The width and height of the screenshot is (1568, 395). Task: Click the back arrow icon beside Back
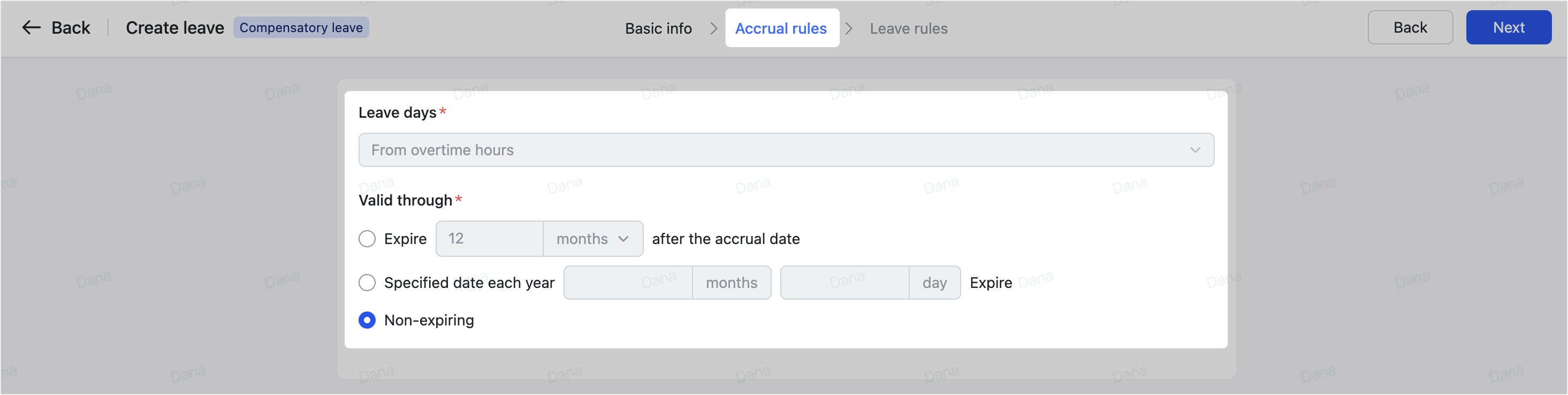click(31, 27)
